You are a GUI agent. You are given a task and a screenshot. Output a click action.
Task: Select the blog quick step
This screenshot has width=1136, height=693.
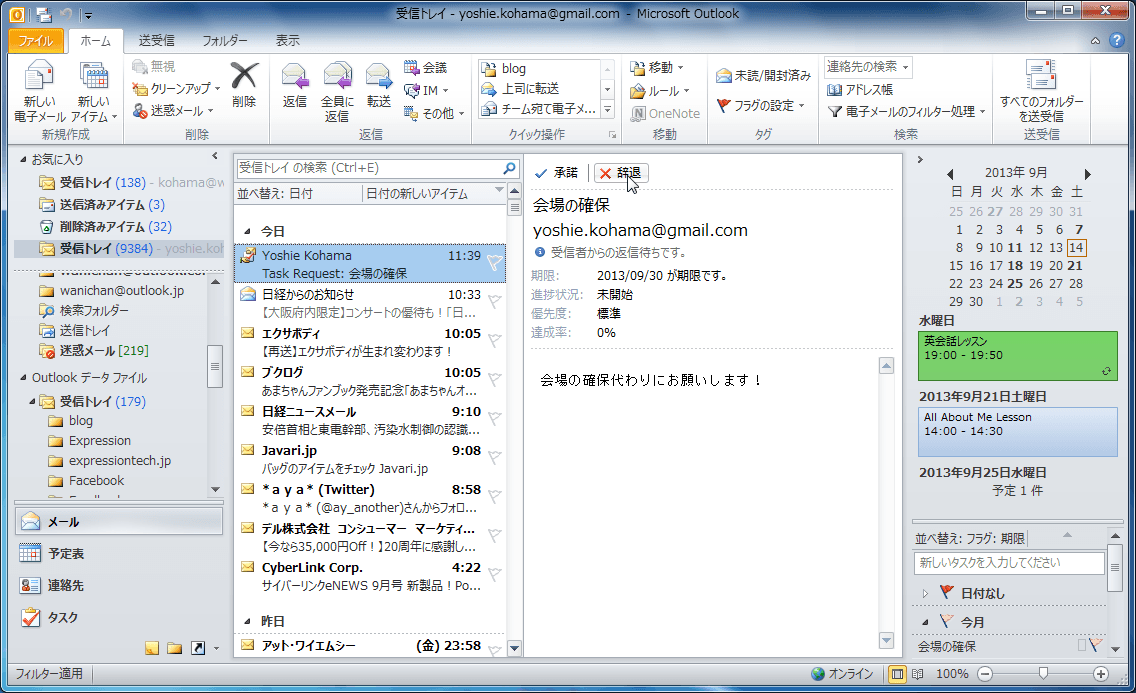coord(539,68)
